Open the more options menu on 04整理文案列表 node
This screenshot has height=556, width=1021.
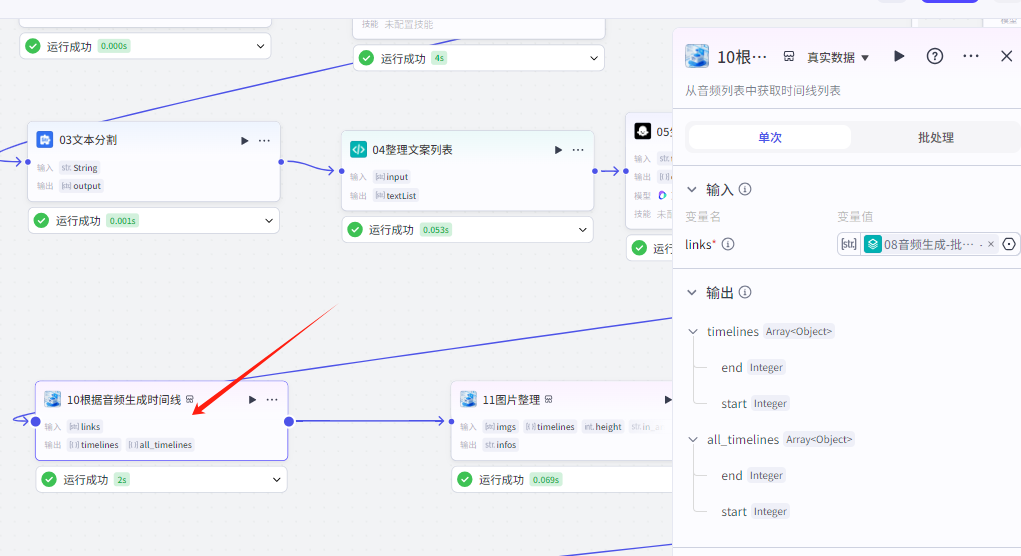578,150
